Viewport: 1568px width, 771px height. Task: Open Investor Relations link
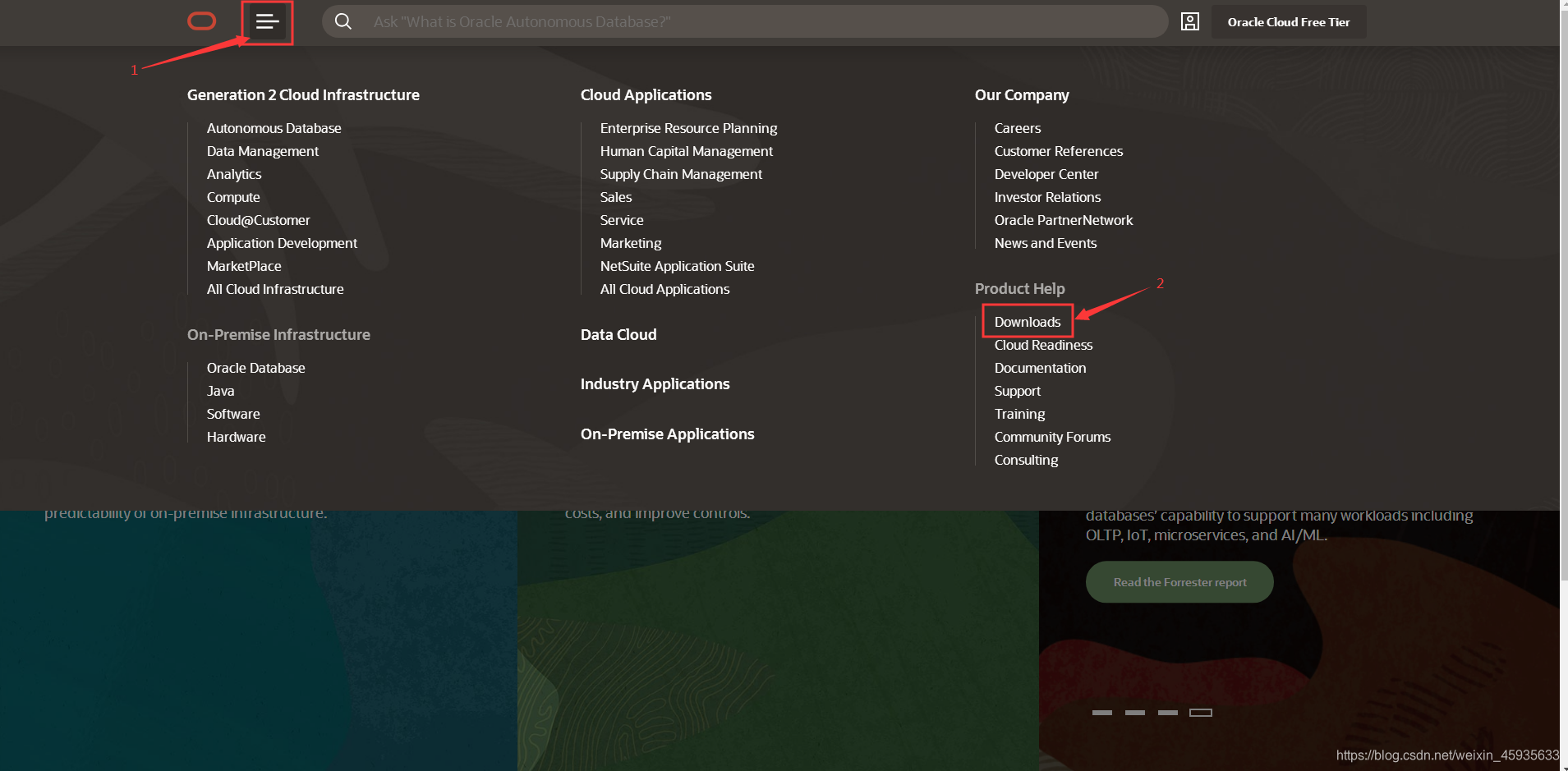1047,197
